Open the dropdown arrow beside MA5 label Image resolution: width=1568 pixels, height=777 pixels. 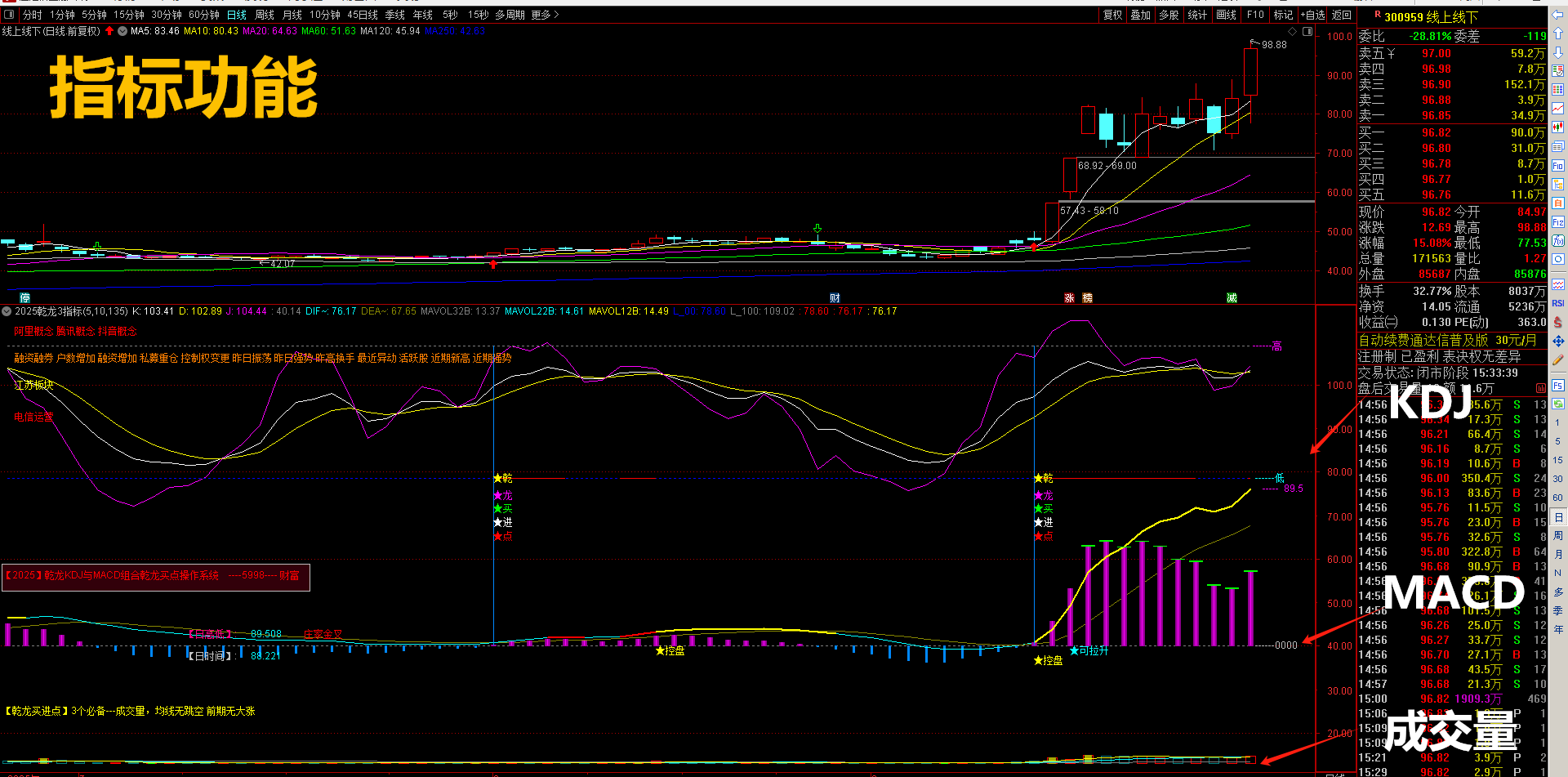coord(122,31)
